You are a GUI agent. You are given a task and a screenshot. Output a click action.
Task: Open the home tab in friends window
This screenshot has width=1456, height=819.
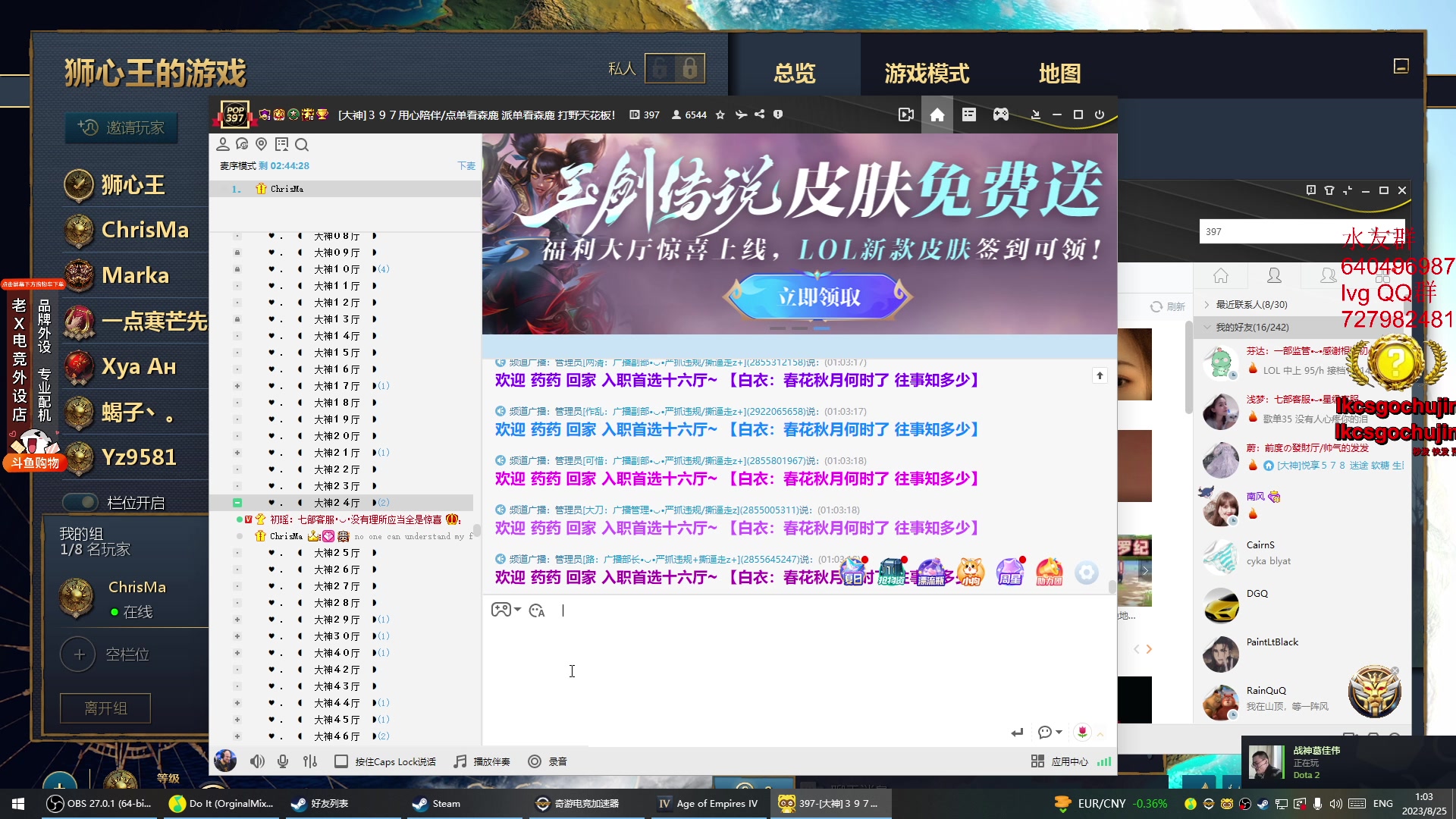click(x=1221, y=276)
